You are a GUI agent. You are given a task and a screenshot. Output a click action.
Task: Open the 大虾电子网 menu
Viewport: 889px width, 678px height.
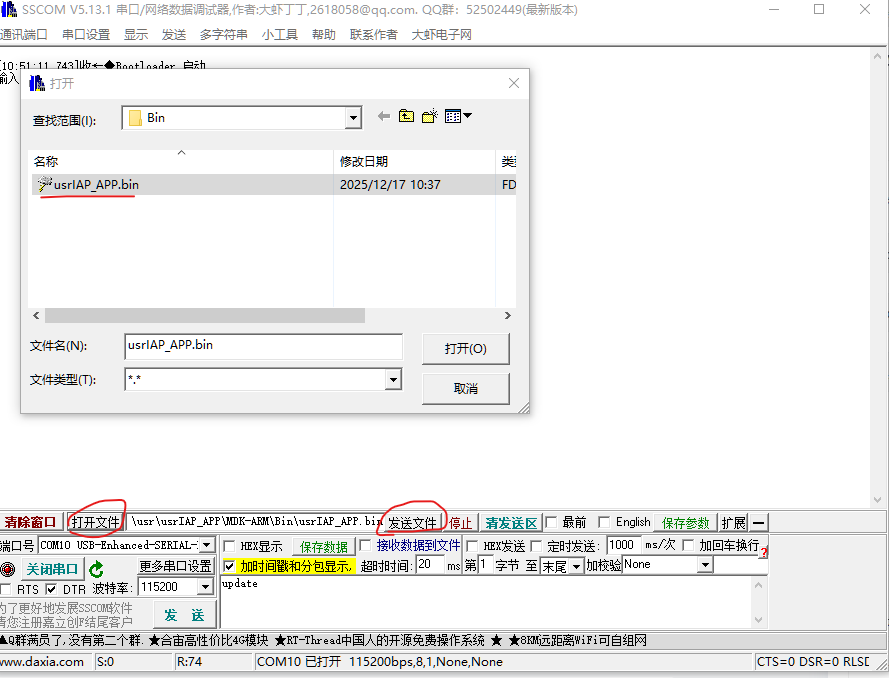442,35
